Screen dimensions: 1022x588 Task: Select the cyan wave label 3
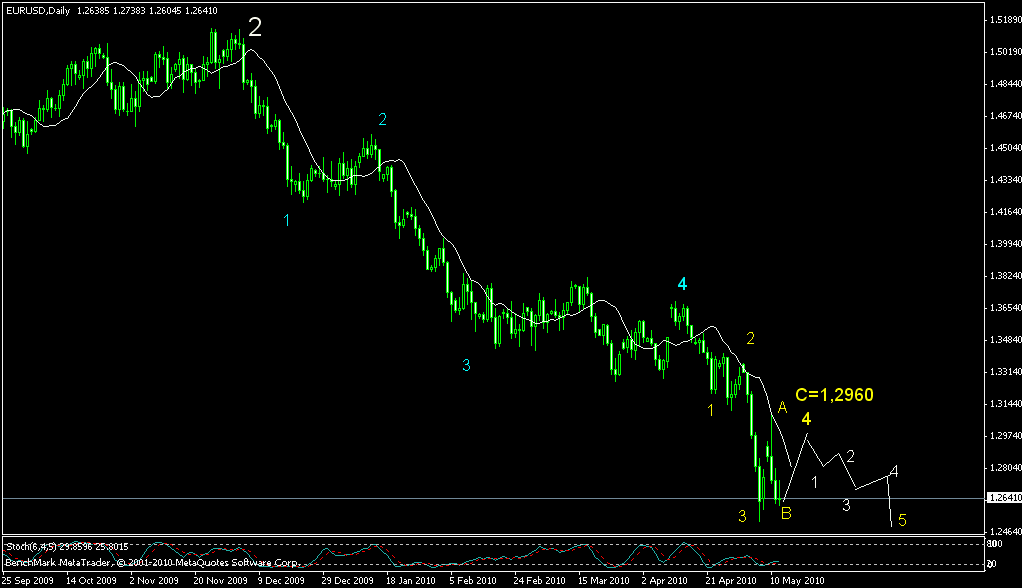466,366
